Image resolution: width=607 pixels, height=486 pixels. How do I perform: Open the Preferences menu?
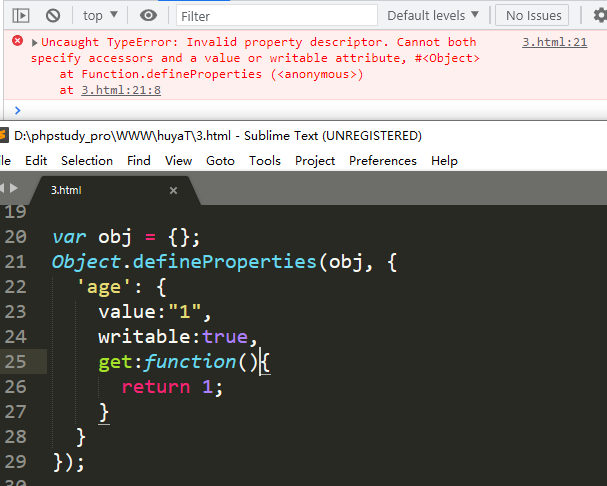coord(383,160)
